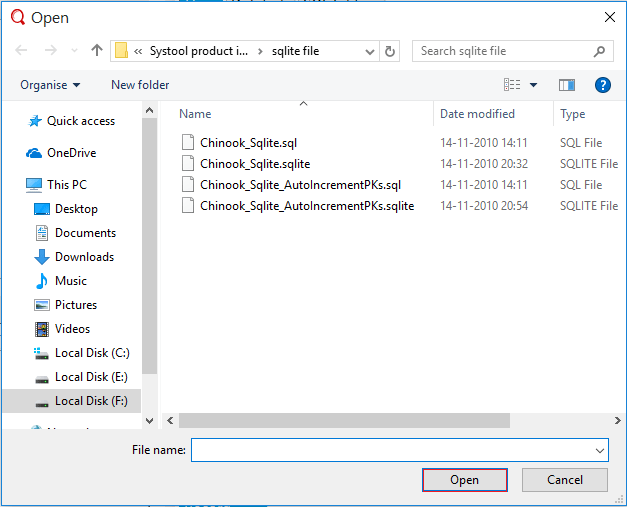Toggle the preview pane
Image resolution: width=627 pixels, height=507 pixels.
(567, 85)
